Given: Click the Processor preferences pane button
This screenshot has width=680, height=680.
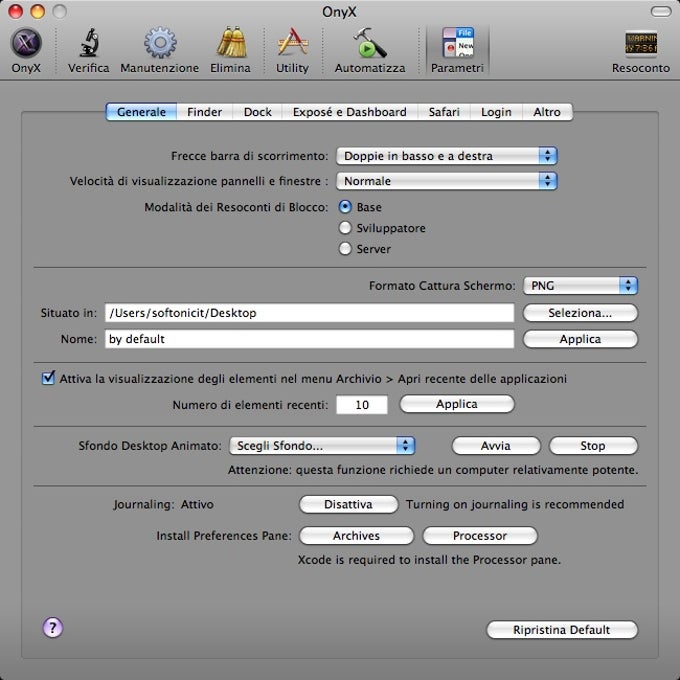Looking at the screenshot, I should [x=480, y=536].
